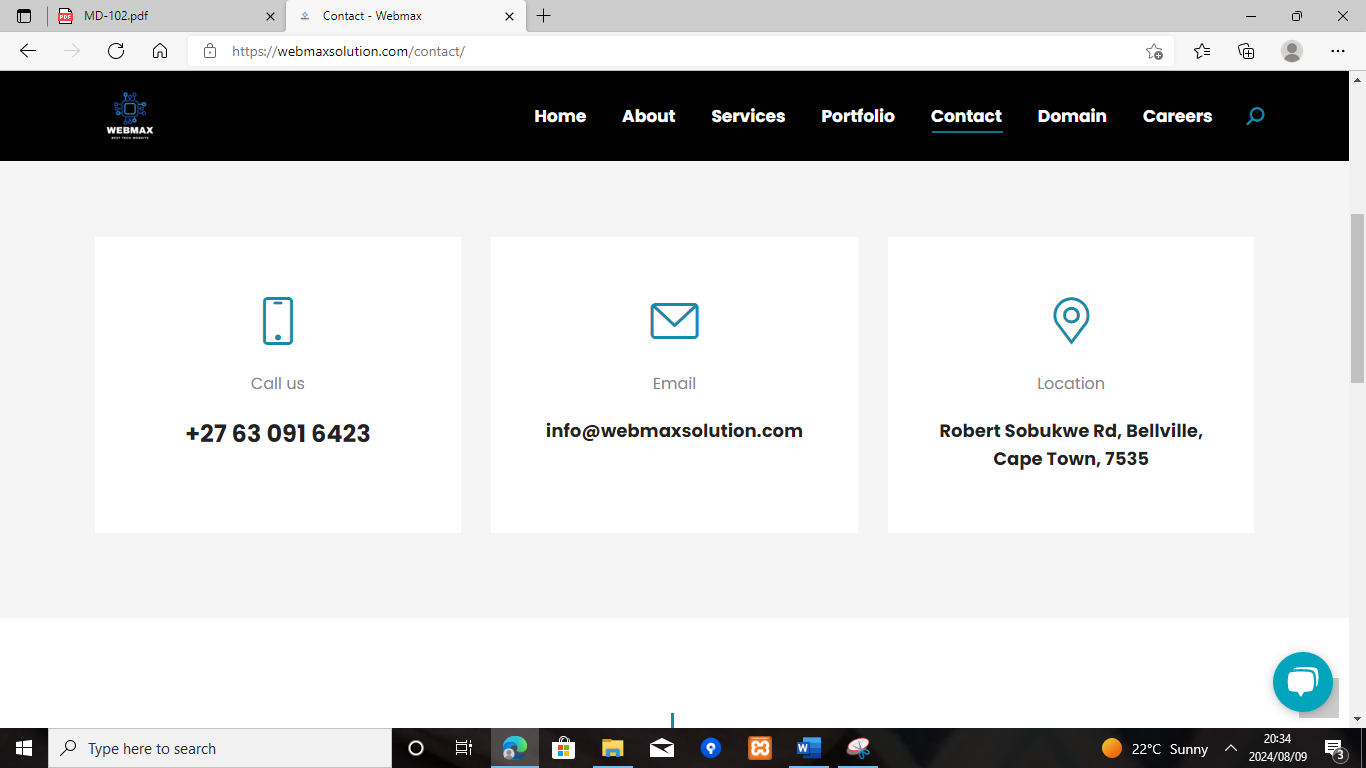Click the map pin icon above Location
Screen dimensions: 1366x768
tap(1071, 320)
